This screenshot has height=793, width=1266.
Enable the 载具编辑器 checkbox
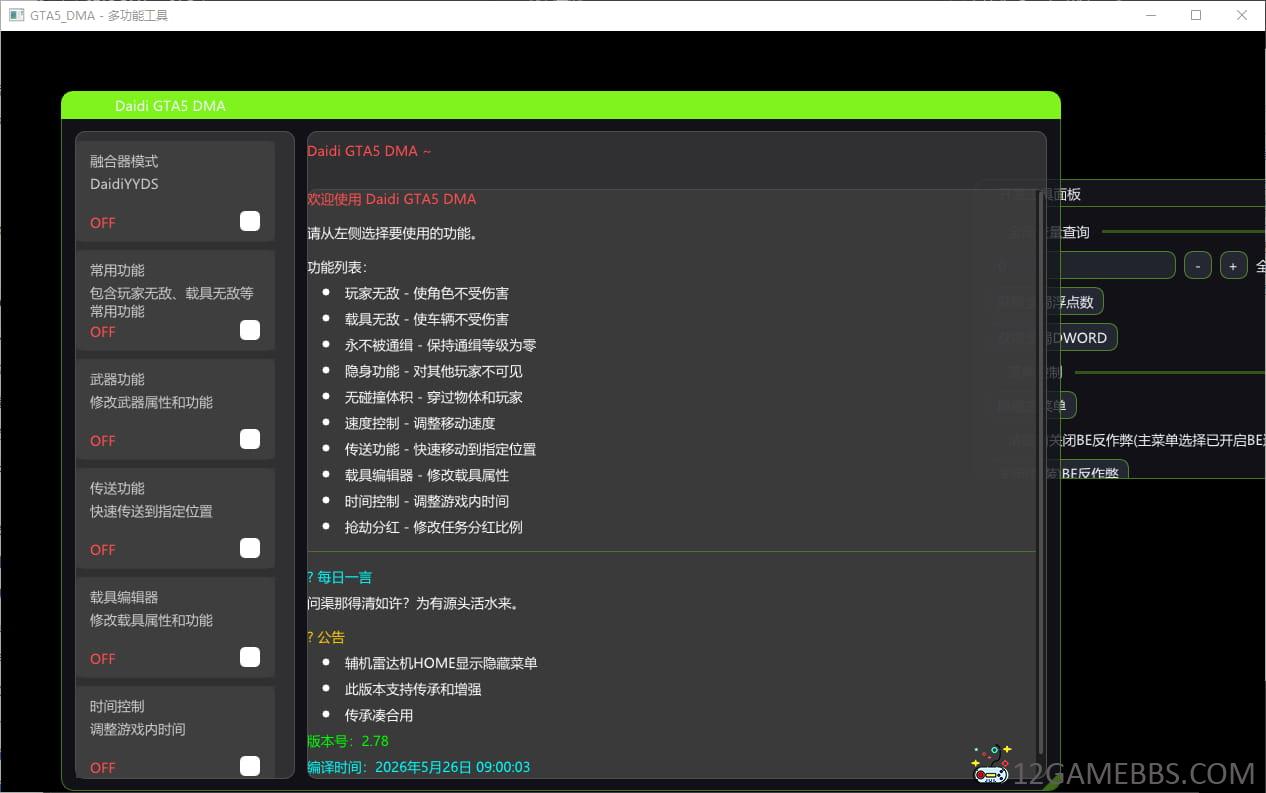250,657
